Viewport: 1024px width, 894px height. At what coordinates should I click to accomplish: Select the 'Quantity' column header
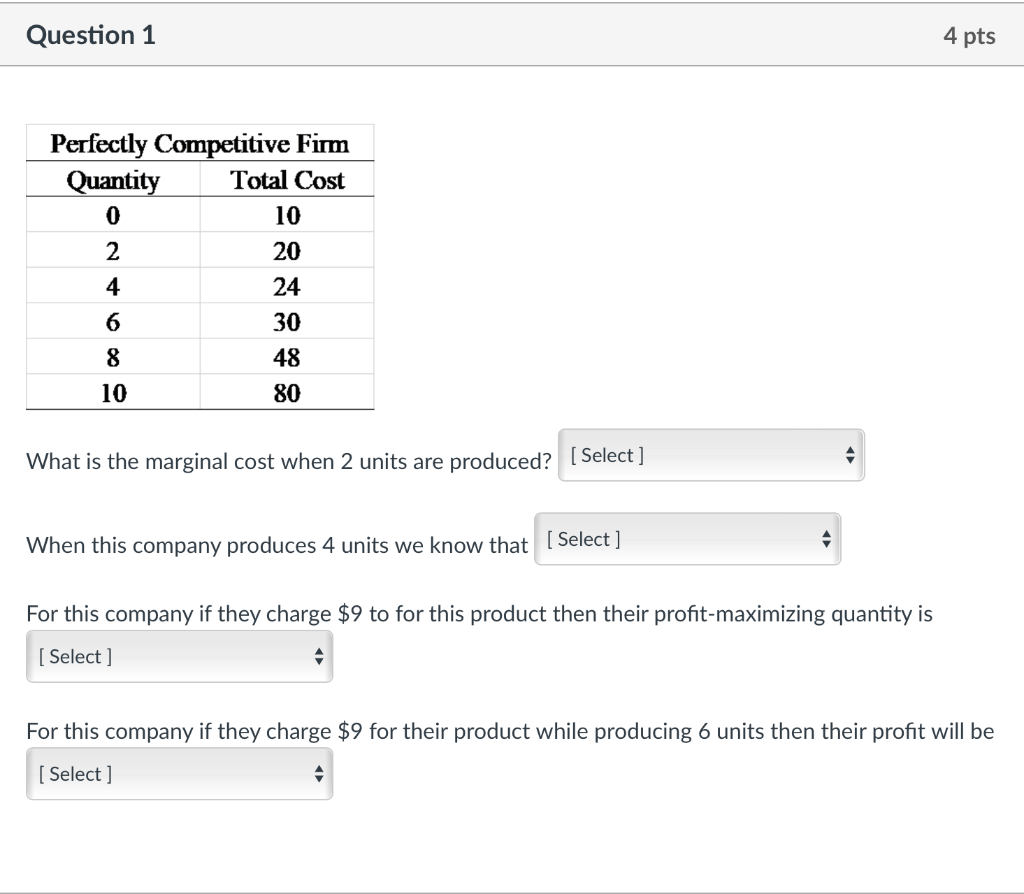coord(112,180)
